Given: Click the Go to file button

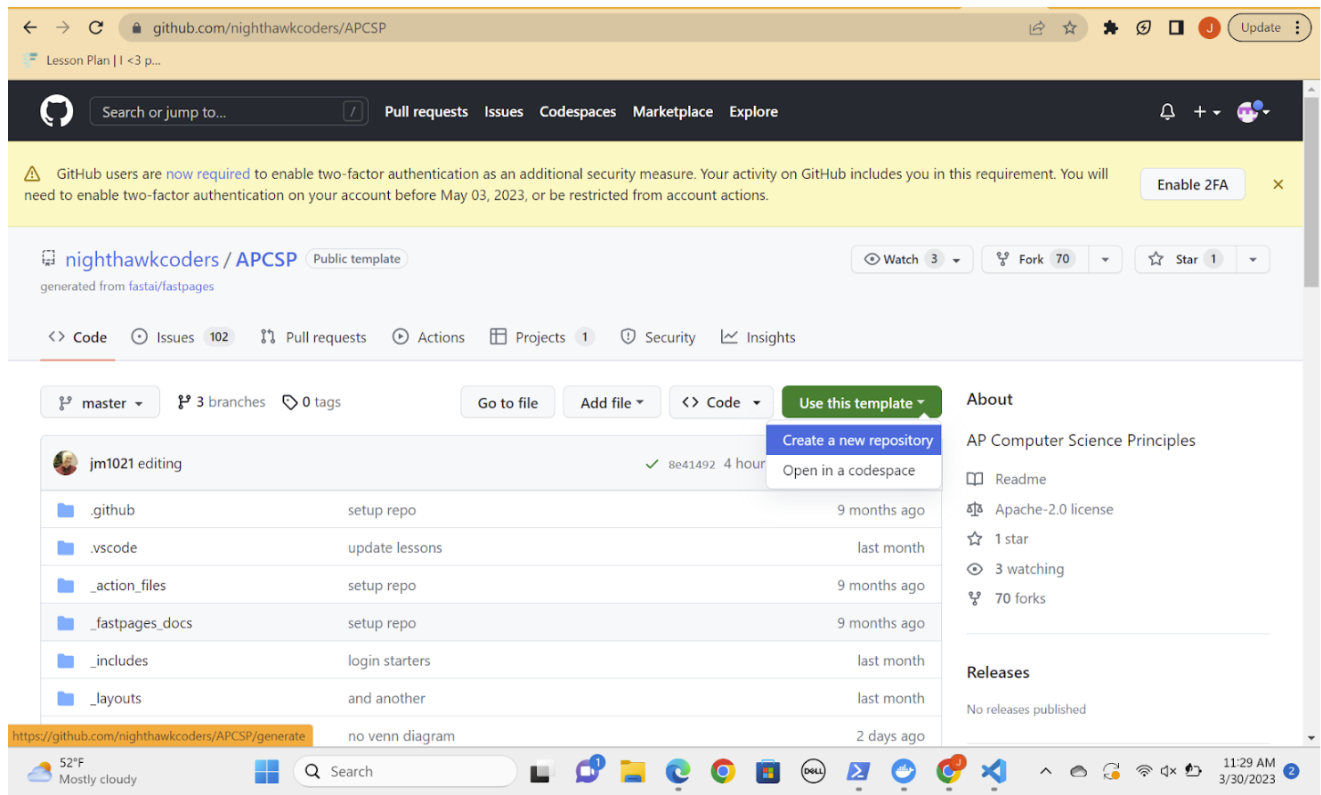Looking at the screenshot, I should tap(508, 403).
